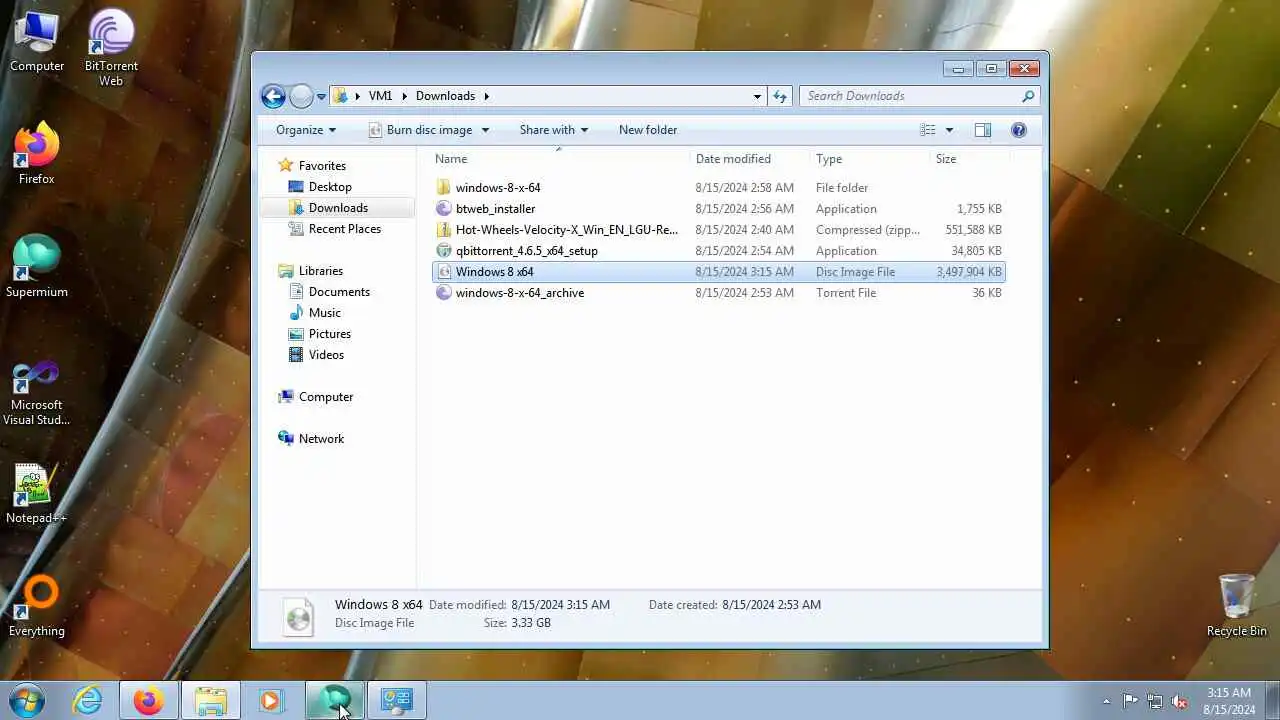Select the Windows 8 x64 disc image icon

tap(445, 272)
